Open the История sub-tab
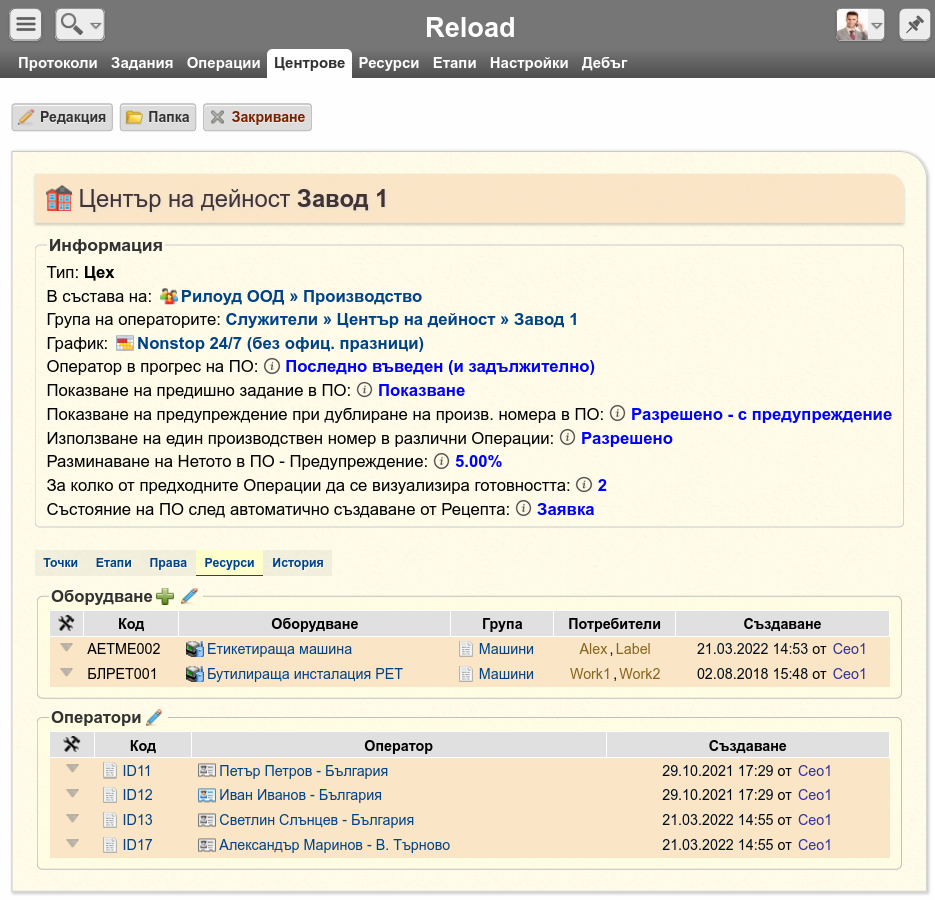Screen dimensions: 935x900 coord(298,562)
